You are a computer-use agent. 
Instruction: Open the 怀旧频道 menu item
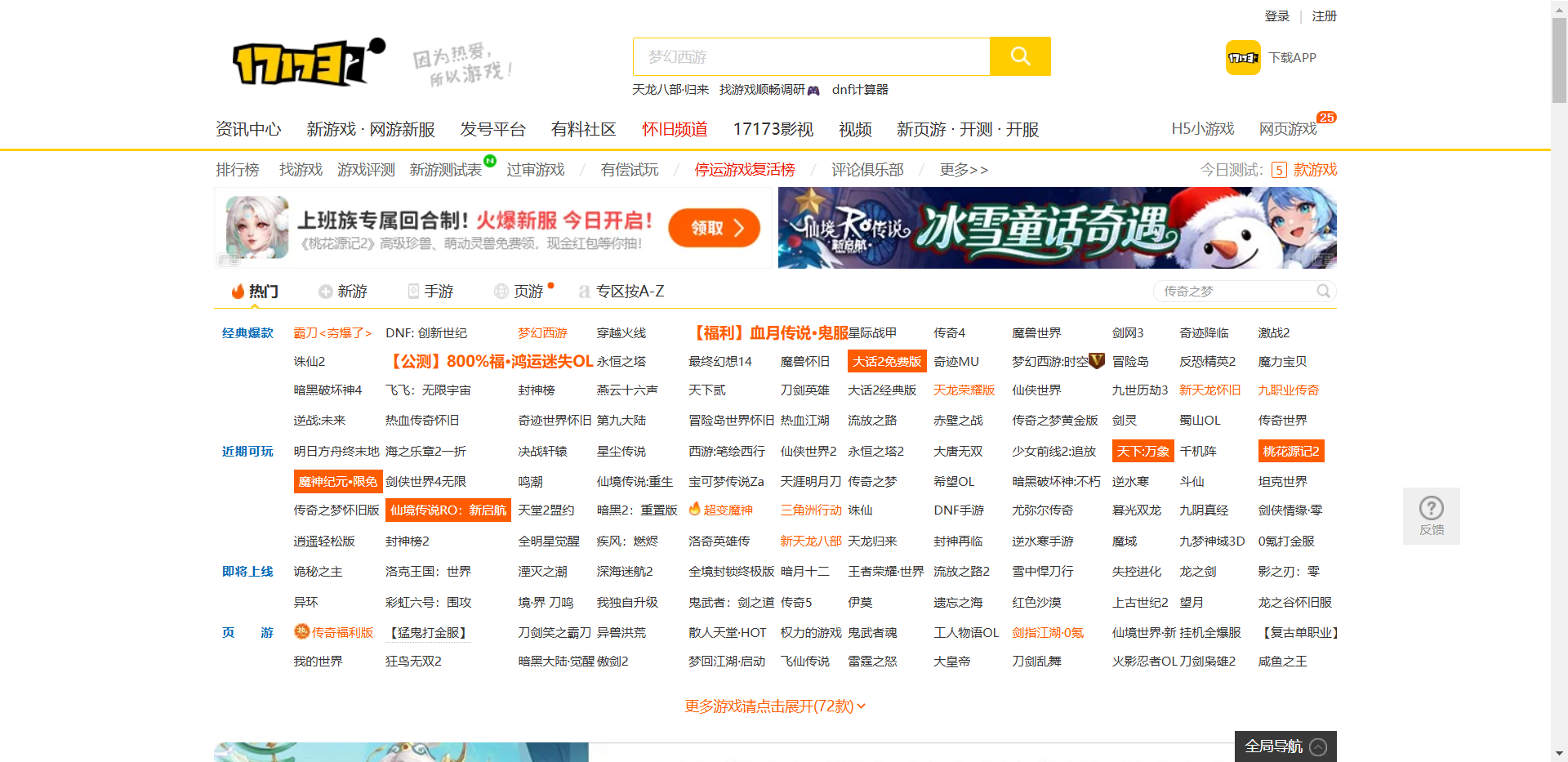pos(674,129)
